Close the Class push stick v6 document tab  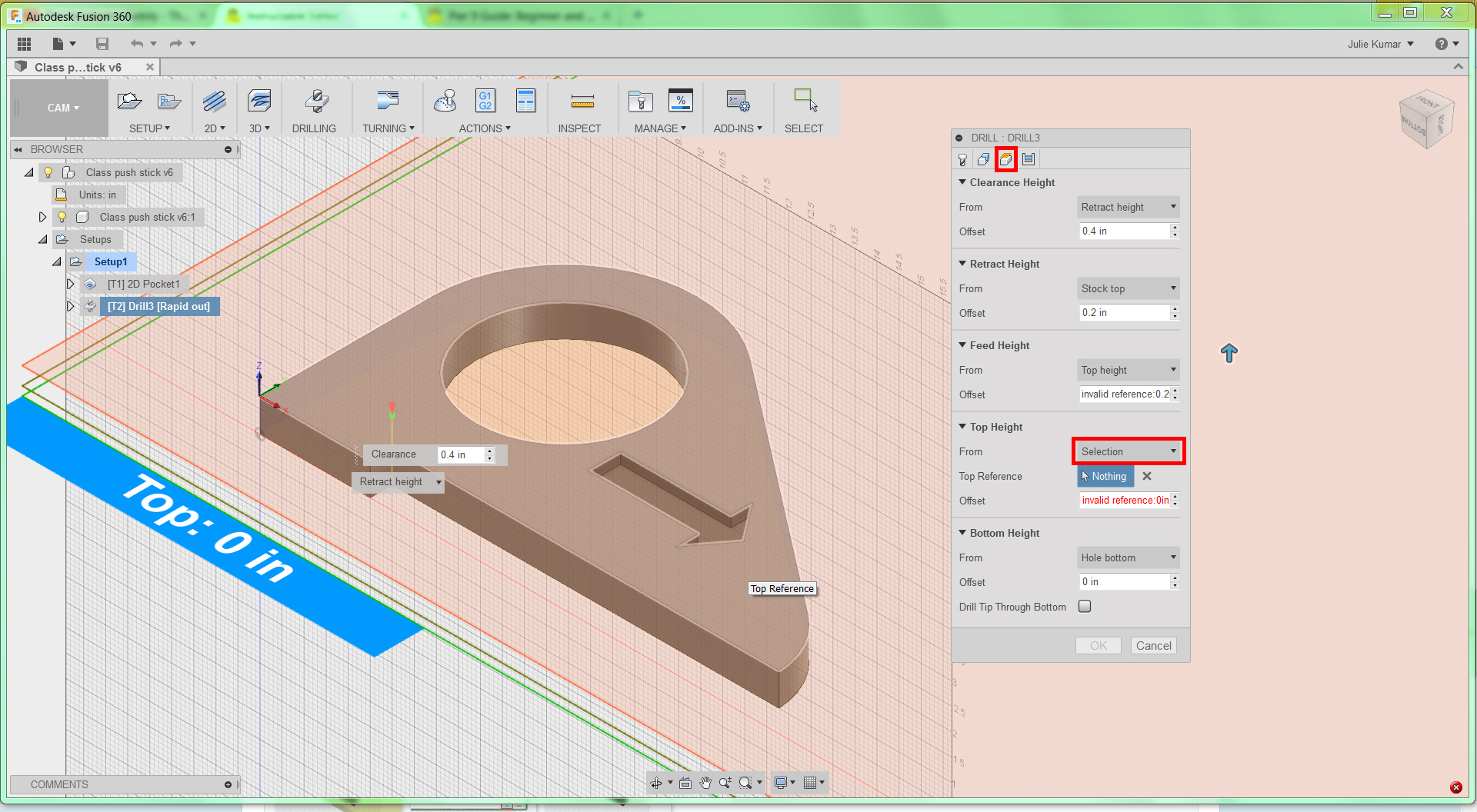150,67
